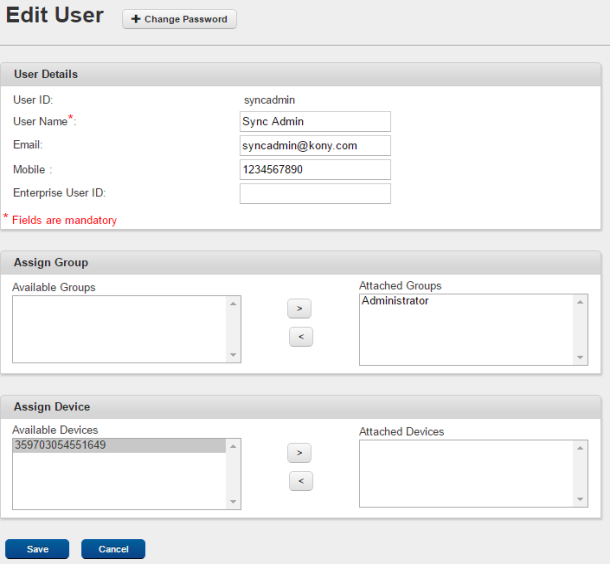The width and height of the screenshot is (610, 564).
Task: Select device 359703054551649
Action: pyautogui.click(x=119, y=445)
